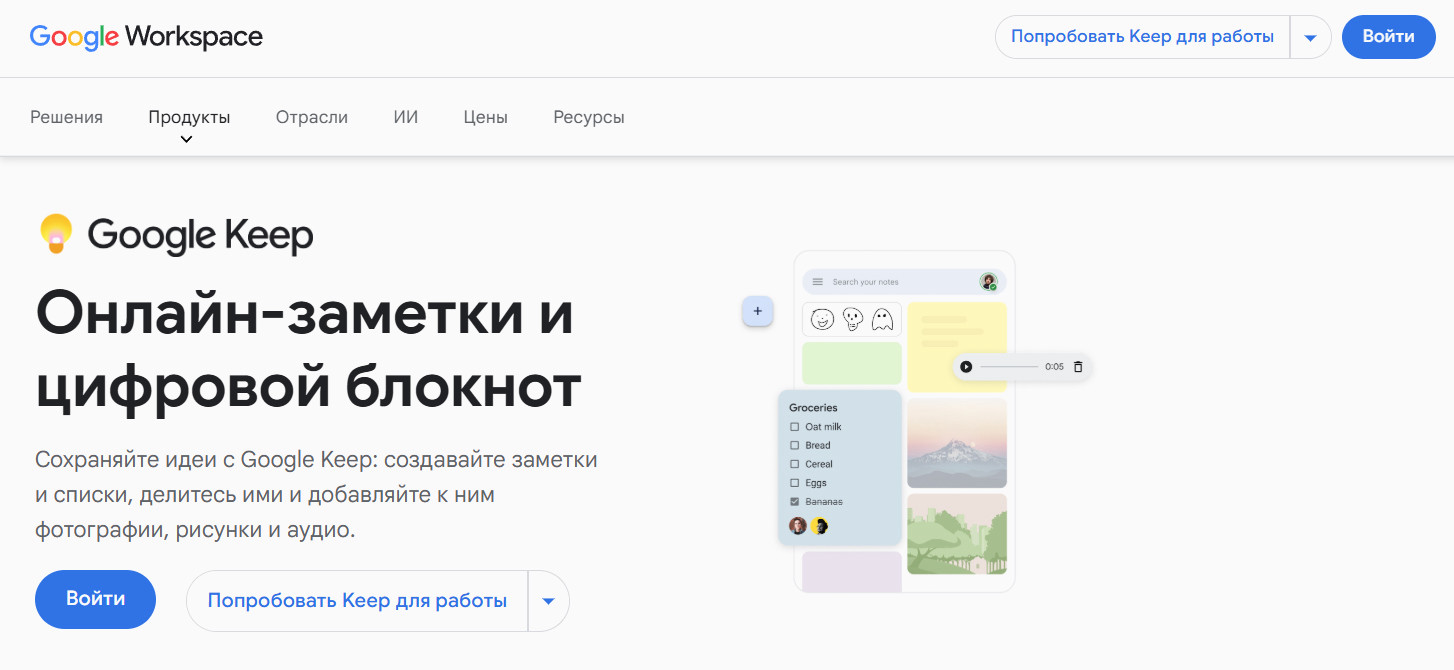1454x670 pixels.
Task: Open the ИИ menu item
Action: click(406, 117)
